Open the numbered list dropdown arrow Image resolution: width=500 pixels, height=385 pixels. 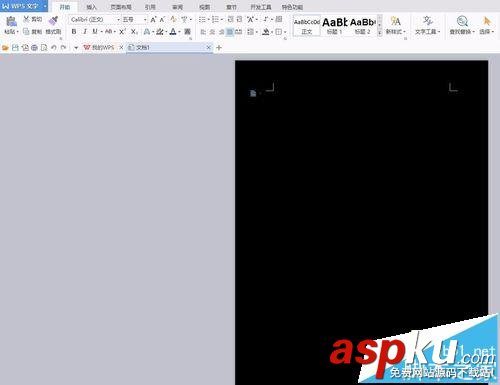click(x=222, y=20)
